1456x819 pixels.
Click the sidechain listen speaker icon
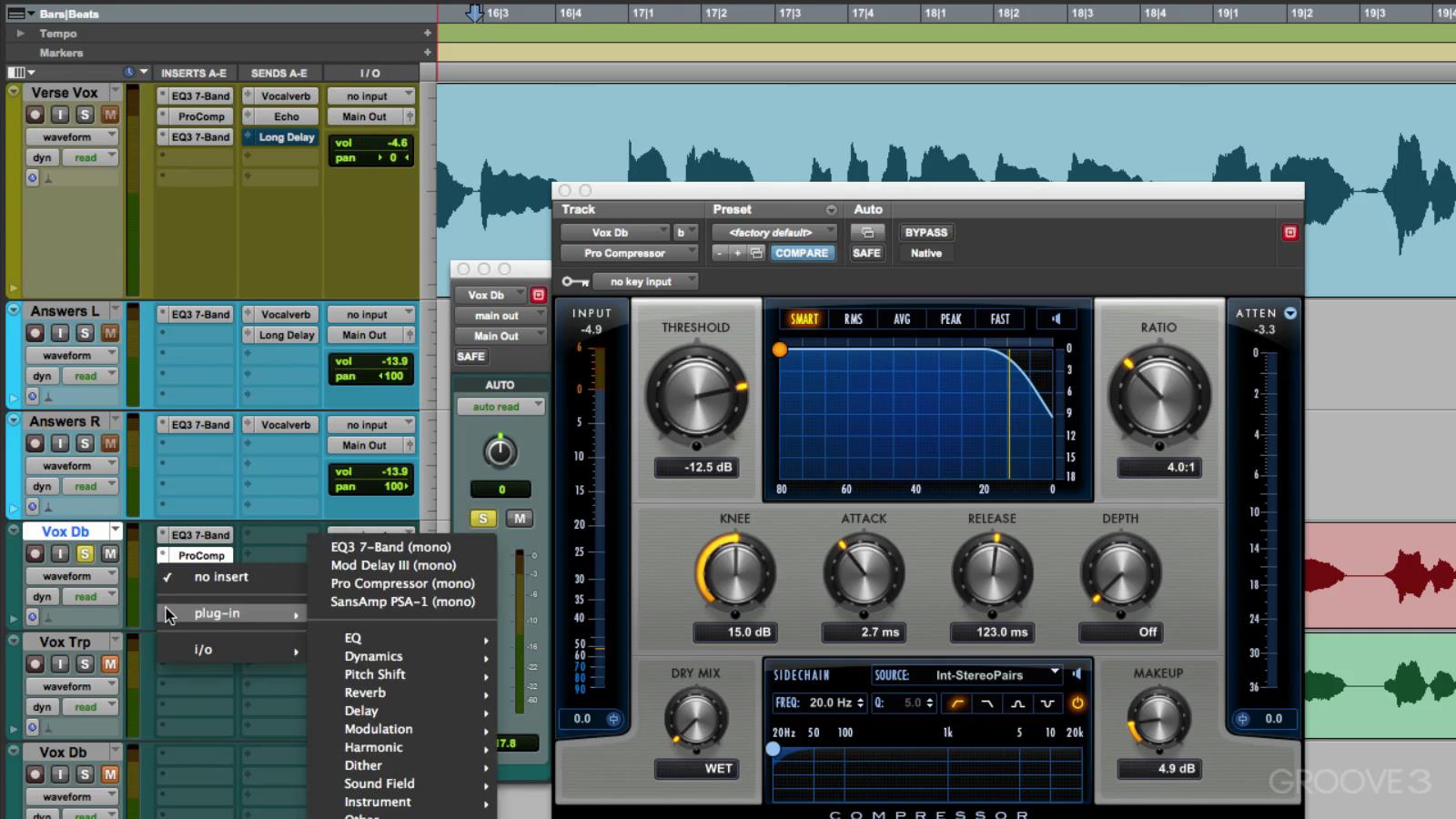pos(1077,674)
